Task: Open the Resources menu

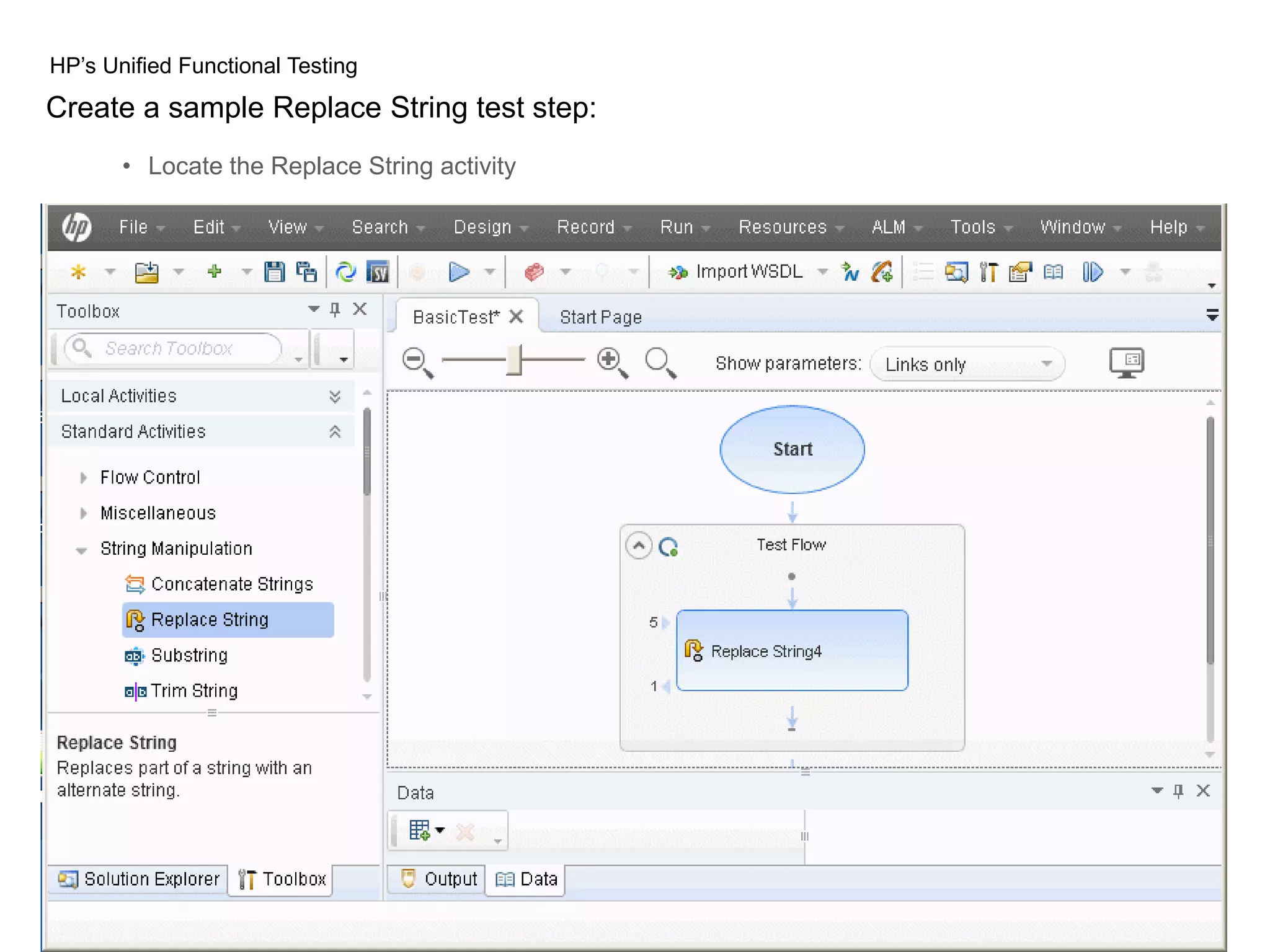Action: (791, 227)
